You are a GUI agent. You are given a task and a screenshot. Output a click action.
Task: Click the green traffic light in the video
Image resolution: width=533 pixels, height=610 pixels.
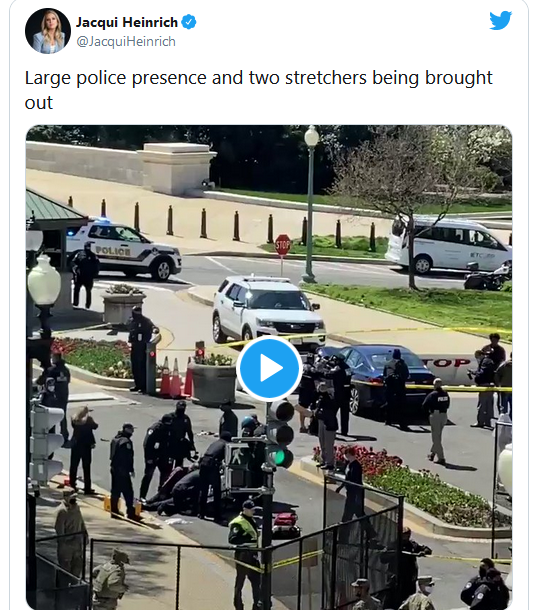[279, 458]
